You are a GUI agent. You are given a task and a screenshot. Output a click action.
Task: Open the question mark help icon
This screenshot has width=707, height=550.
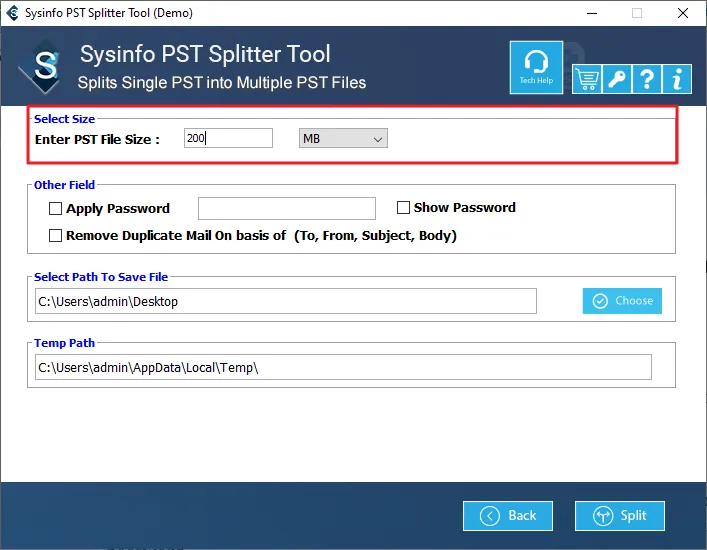click(x=647, y=79)
